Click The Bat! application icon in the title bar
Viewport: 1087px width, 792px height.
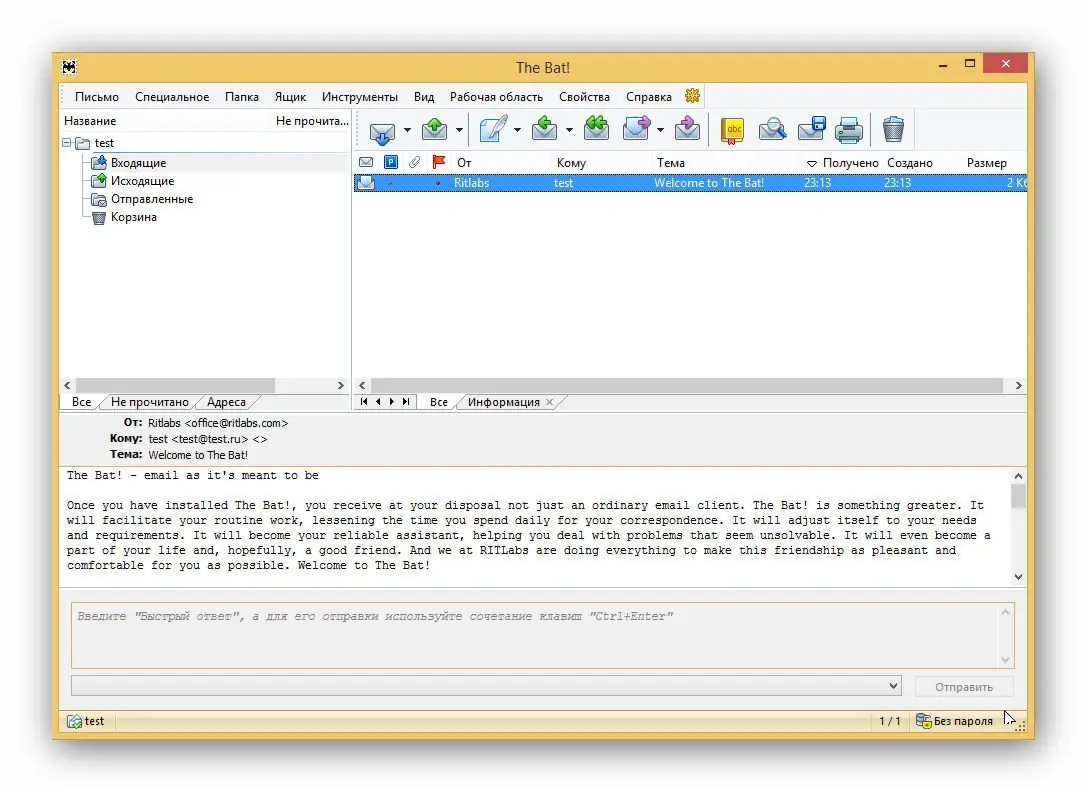[x=69, y=67]
